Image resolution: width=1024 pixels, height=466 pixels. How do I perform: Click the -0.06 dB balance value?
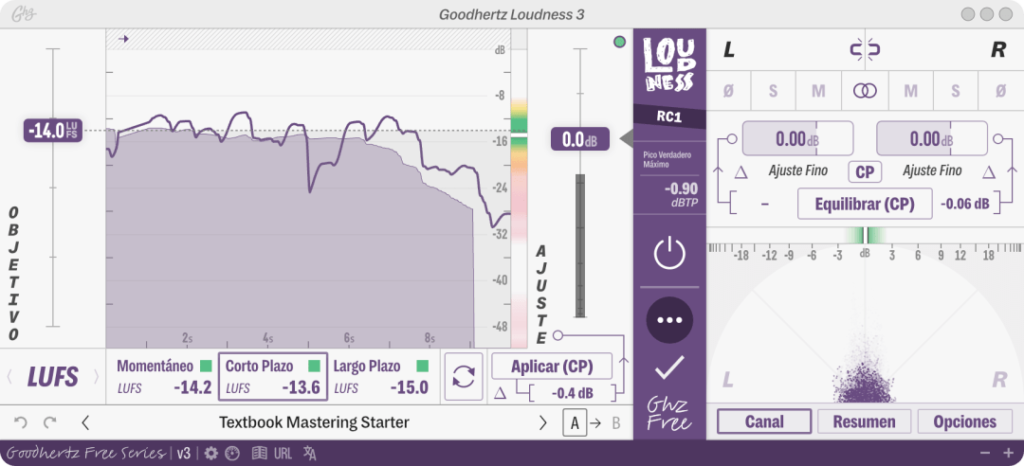[965, 204]
